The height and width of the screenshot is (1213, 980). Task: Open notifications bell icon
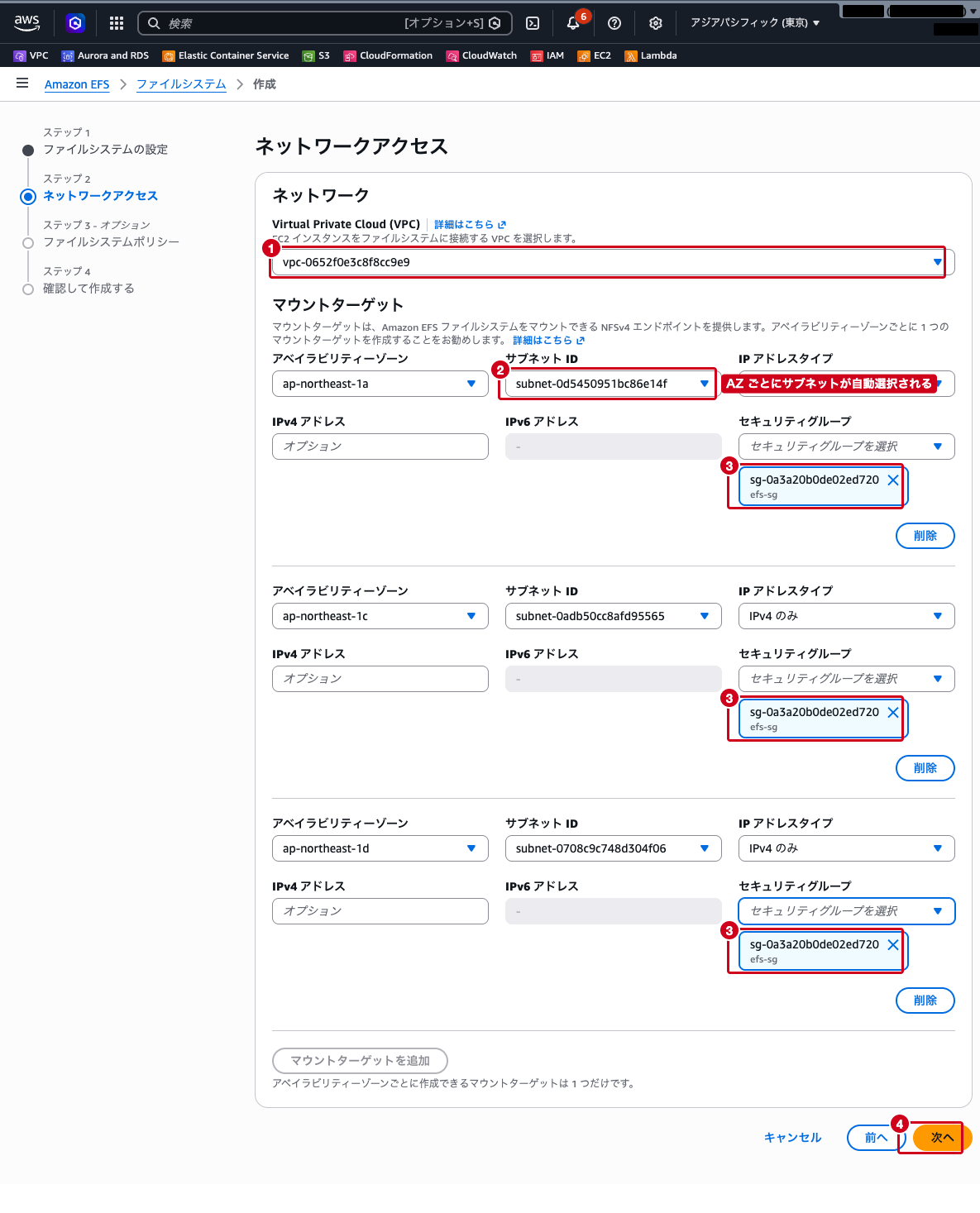573,23
